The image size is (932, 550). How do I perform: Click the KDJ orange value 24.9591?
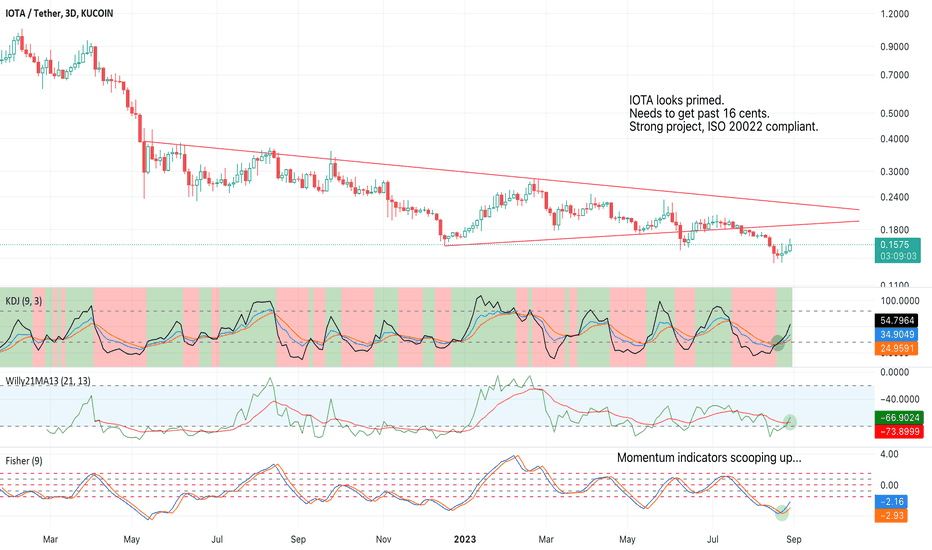point(897,348)
